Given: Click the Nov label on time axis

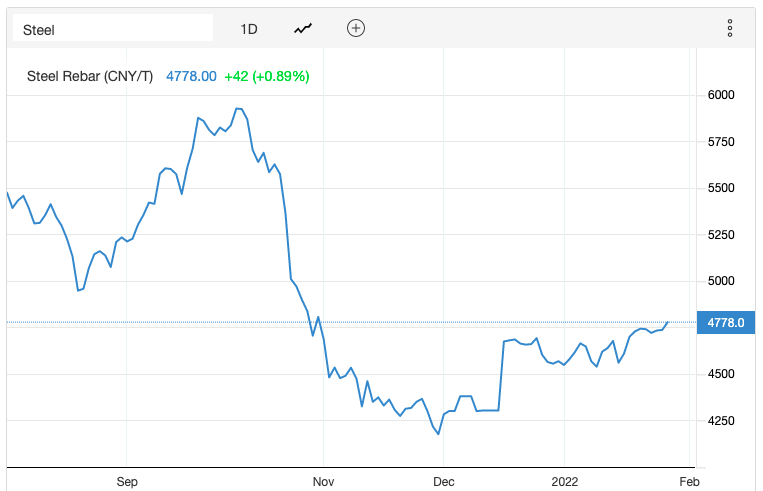Looking at the screenshot, I should click(x=324, y=481).
